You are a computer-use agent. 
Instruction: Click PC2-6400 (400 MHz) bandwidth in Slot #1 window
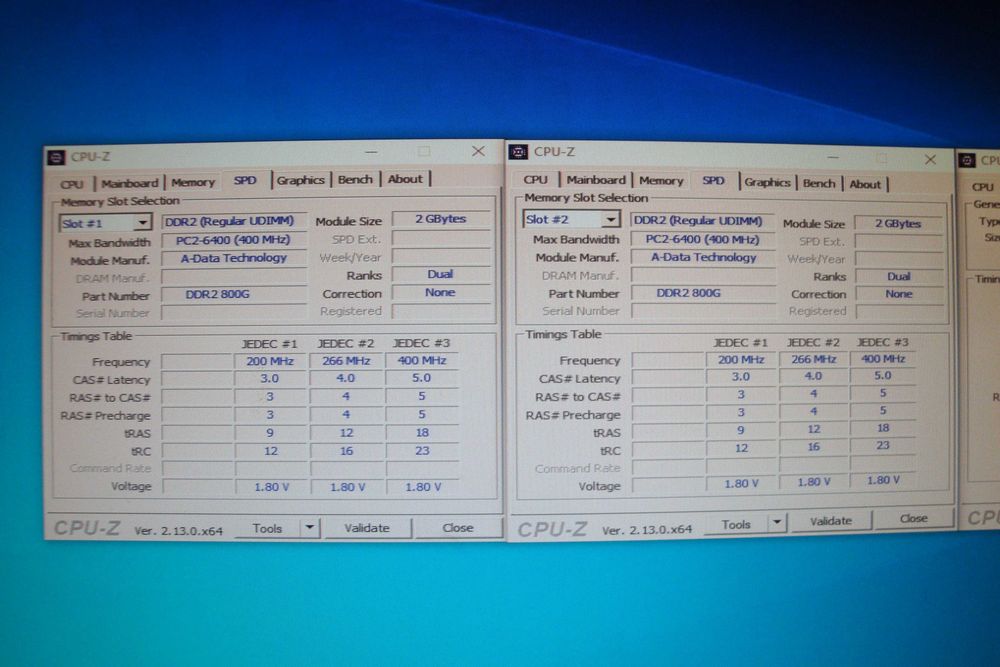click(233, 240)
